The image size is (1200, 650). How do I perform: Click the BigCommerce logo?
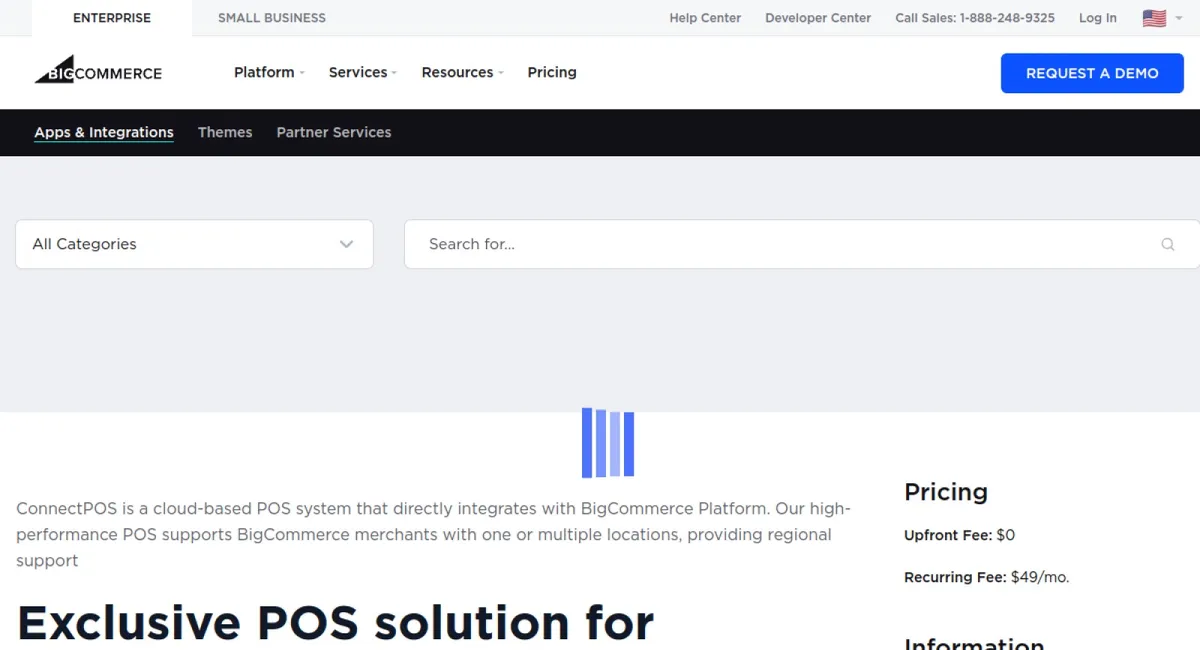click(98, 70)
